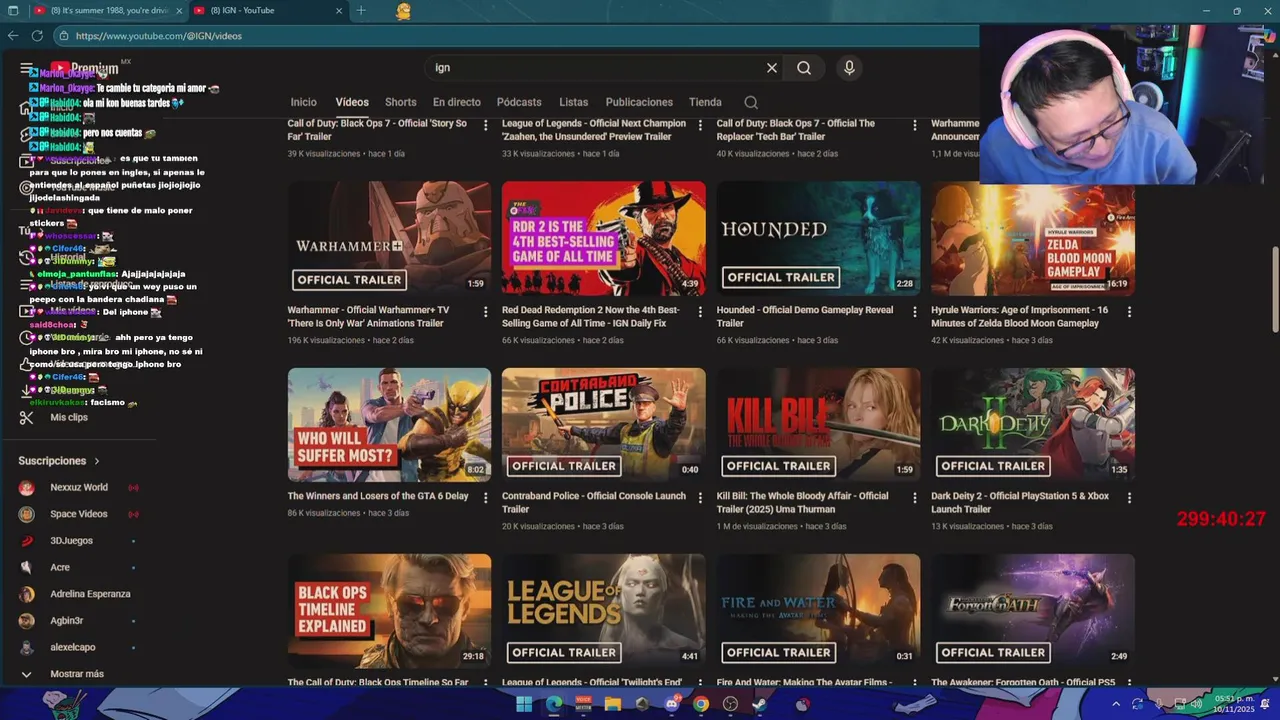This screenshot has height=720, width=1280.
Task: Switch to the Publicaciones tab
Action: point(639,102)
